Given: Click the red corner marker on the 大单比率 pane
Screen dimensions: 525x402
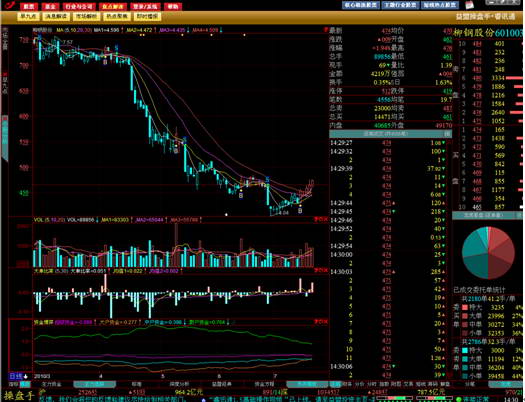Looking at the screenshot, I should (320, 270).
